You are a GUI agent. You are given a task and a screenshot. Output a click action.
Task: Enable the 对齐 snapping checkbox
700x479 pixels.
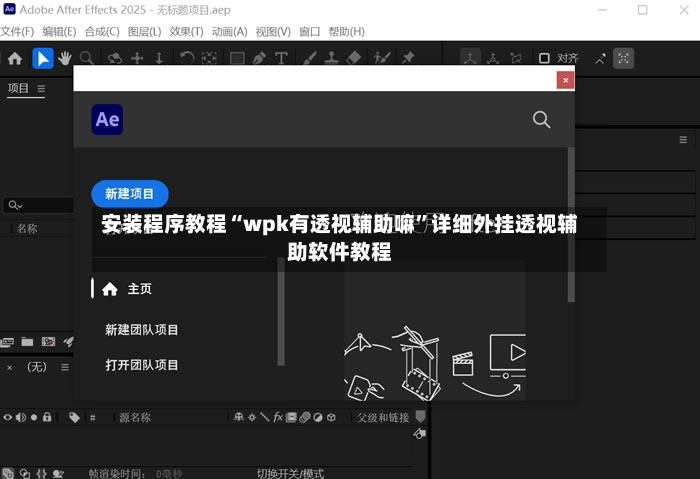[x=544, y=58]
